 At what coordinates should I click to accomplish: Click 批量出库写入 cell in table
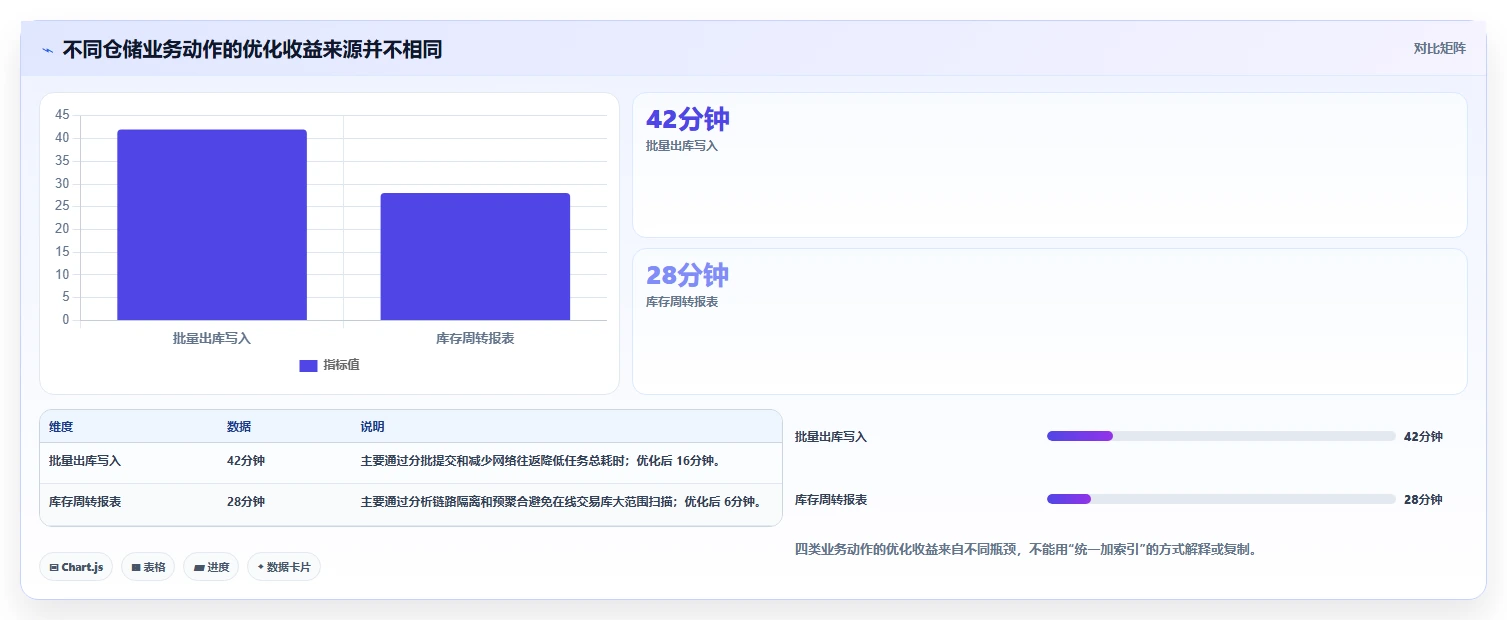tap(85, 461)
